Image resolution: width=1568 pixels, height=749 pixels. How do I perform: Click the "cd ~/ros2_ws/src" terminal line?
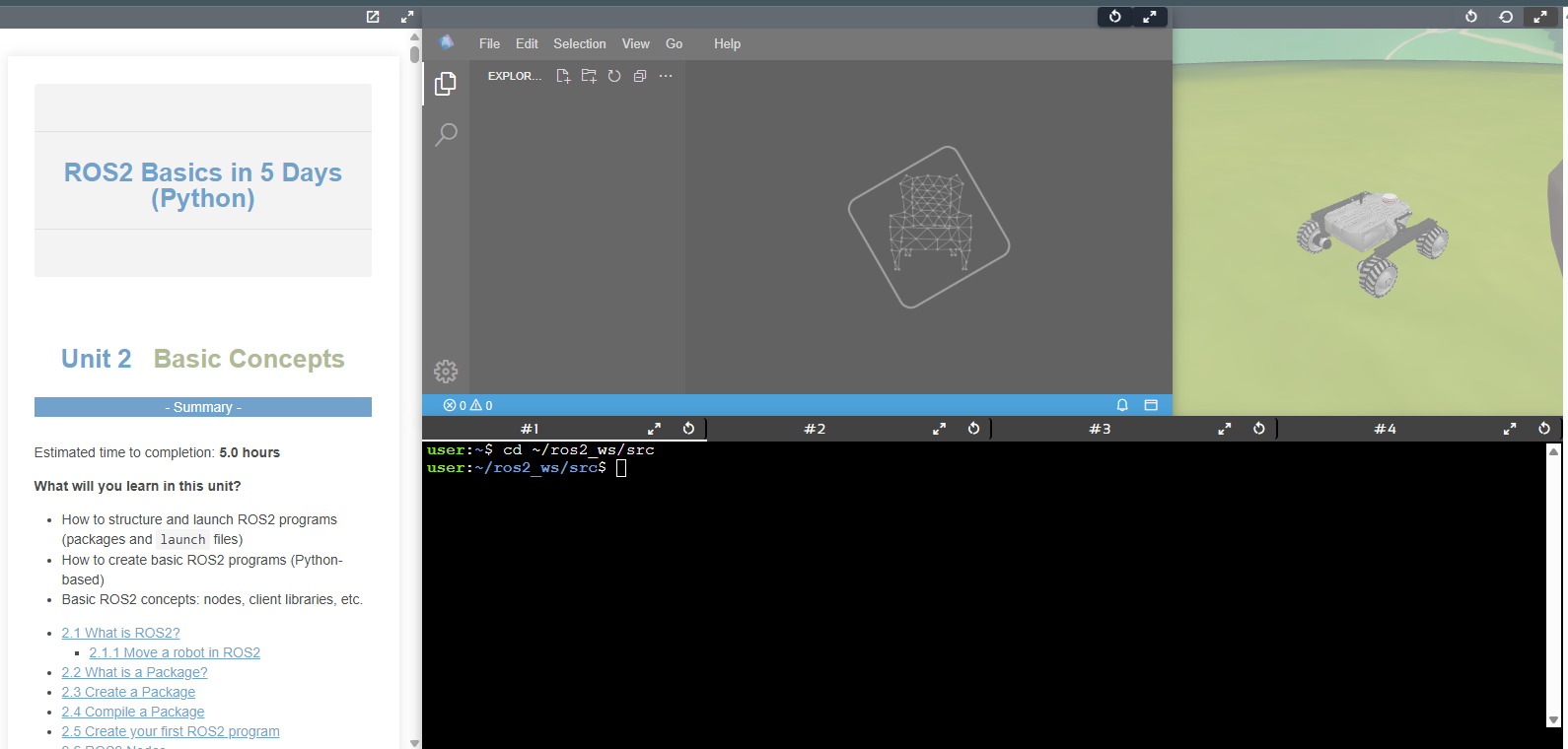click(x=579, y=450)
